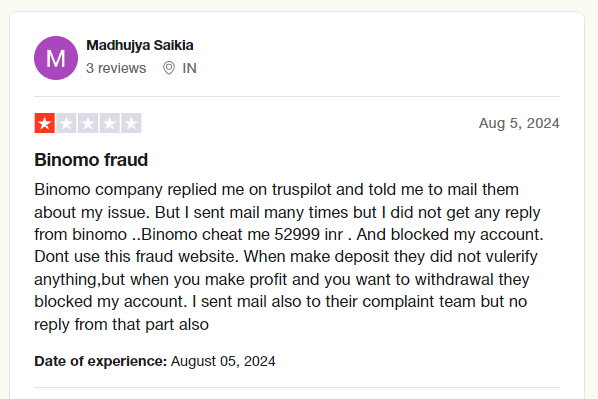The height and width of the screenshot is (399, 598).
Task: Click the purple M avatar circle
Action: [x=56, y=58]
